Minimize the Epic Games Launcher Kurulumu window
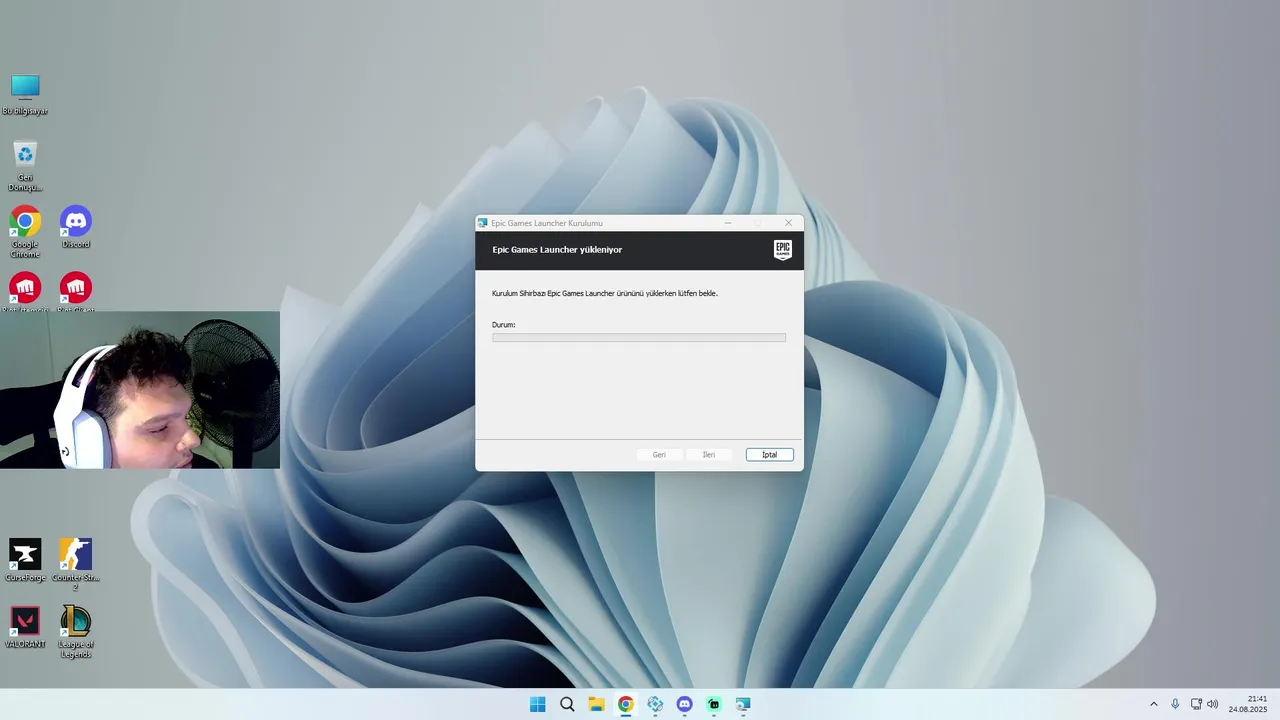The height and width of the screenshot is (720, 1280). [728, 223]
